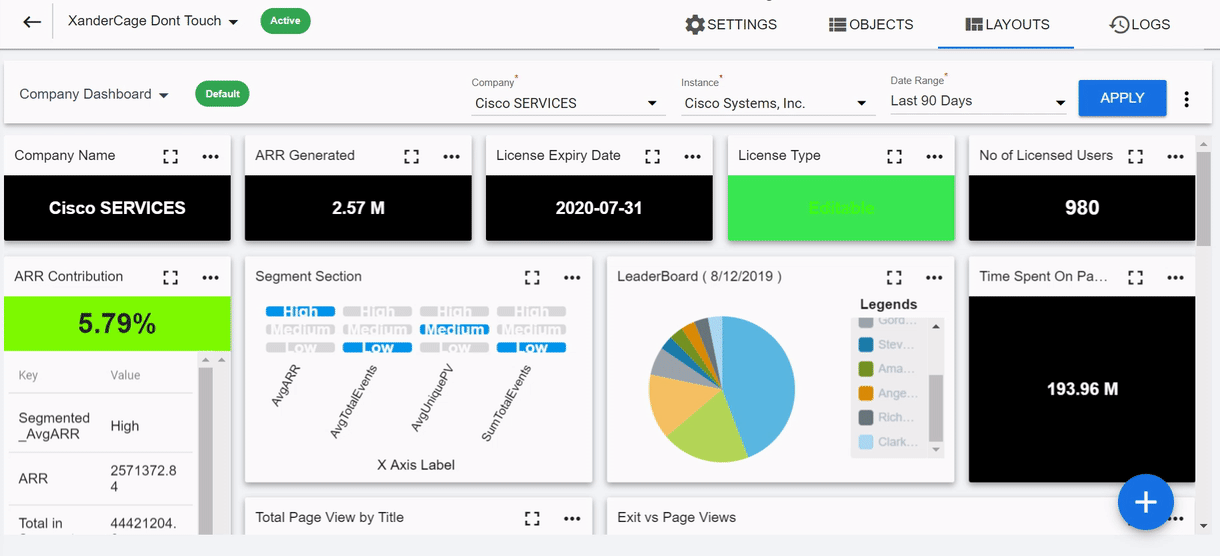Open License Type widget more options
The width and height of the screenshot is (1220, 556).
(x=934, y=156)
